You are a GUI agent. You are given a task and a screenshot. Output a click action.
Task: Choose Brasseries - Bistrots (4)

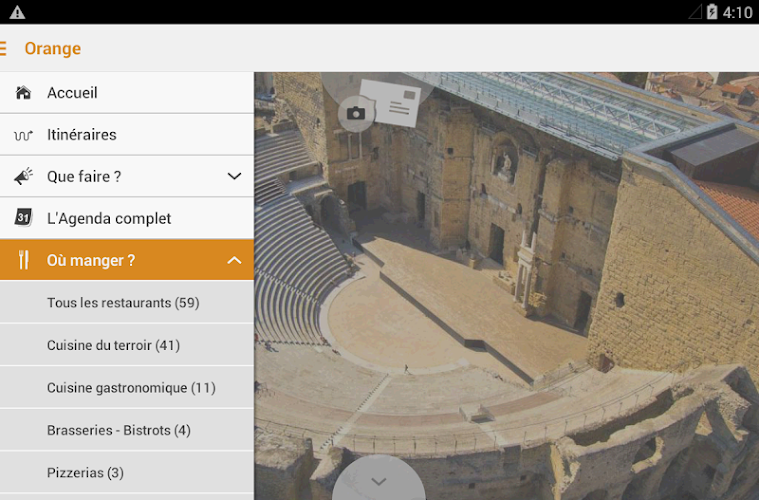pyautogui.click(x=118, y=430)
